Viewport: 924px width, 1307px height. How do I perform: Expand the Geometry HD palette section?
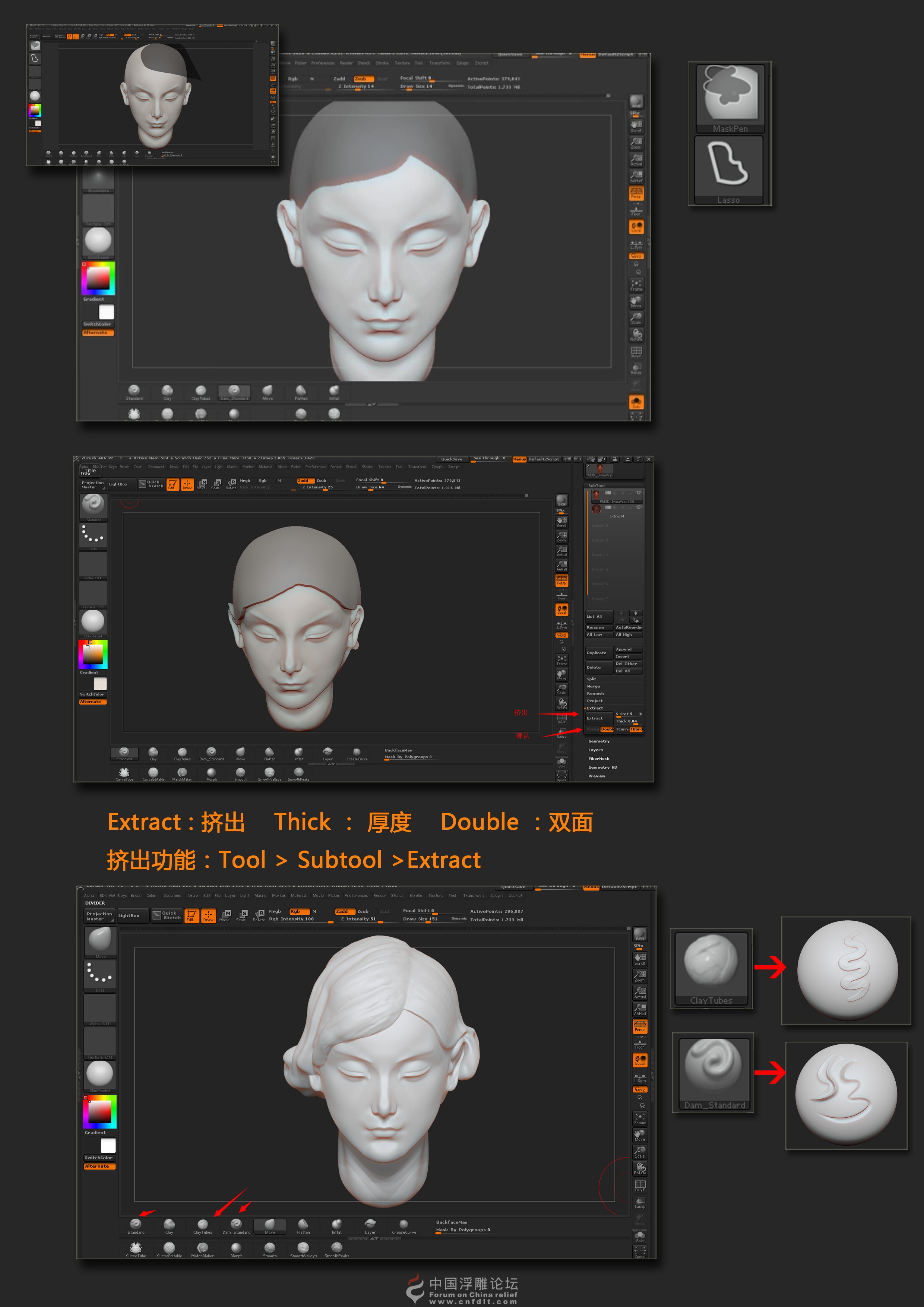(602, 768)
